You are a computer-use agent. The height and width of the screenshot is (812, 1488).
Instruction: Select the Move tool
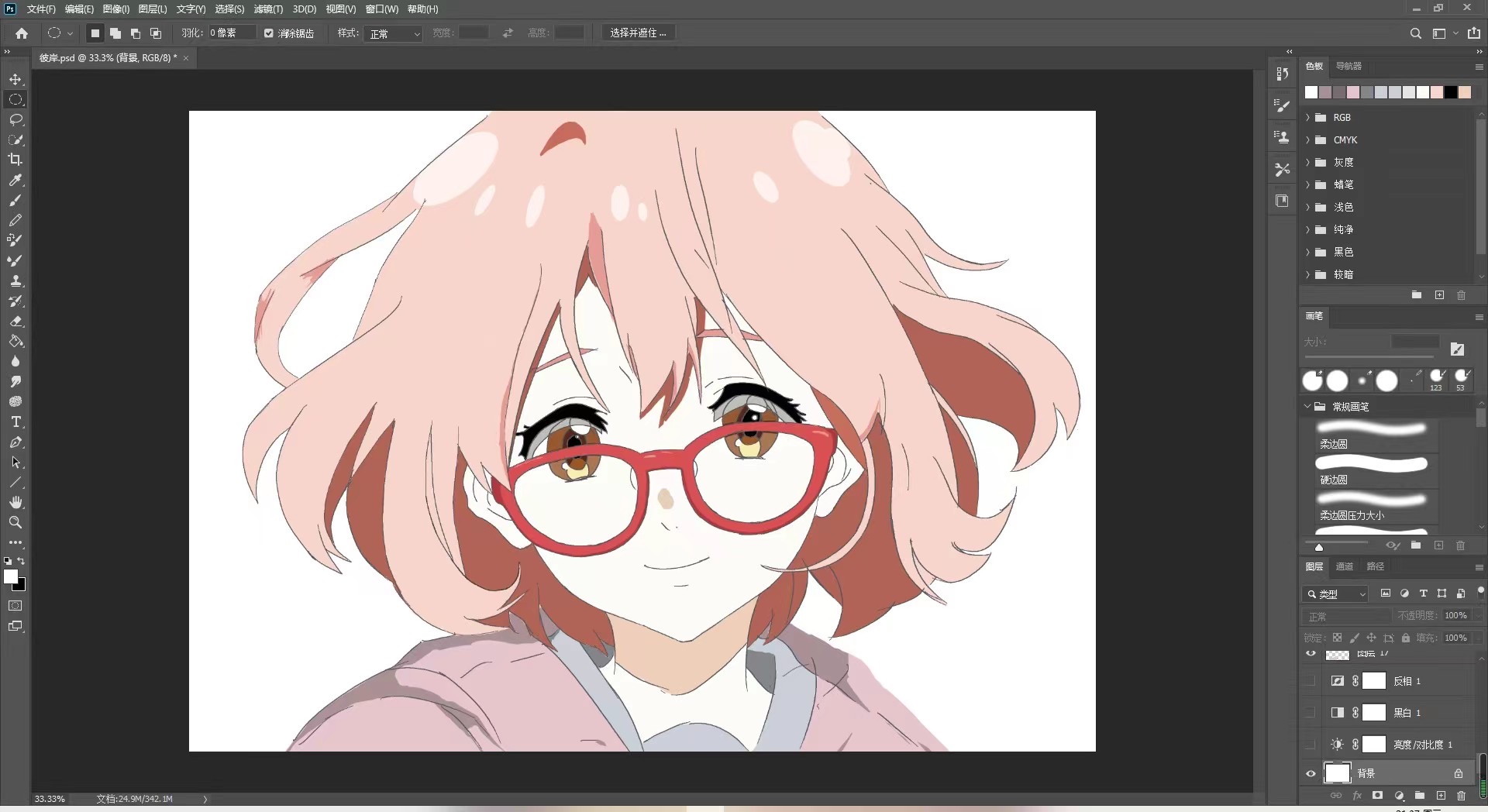pyautogui.click(x=15, y=80)
